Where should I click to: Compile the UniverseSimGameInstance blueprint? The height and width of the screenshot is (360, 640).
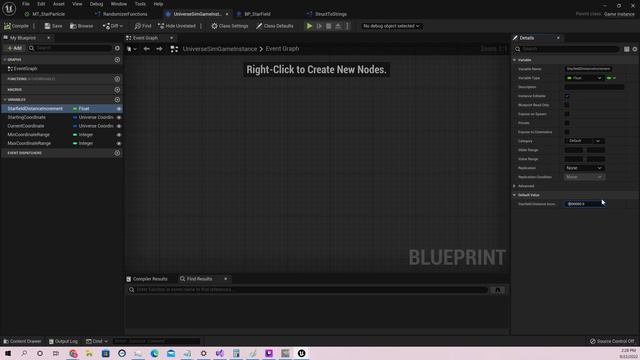[16, 26]
